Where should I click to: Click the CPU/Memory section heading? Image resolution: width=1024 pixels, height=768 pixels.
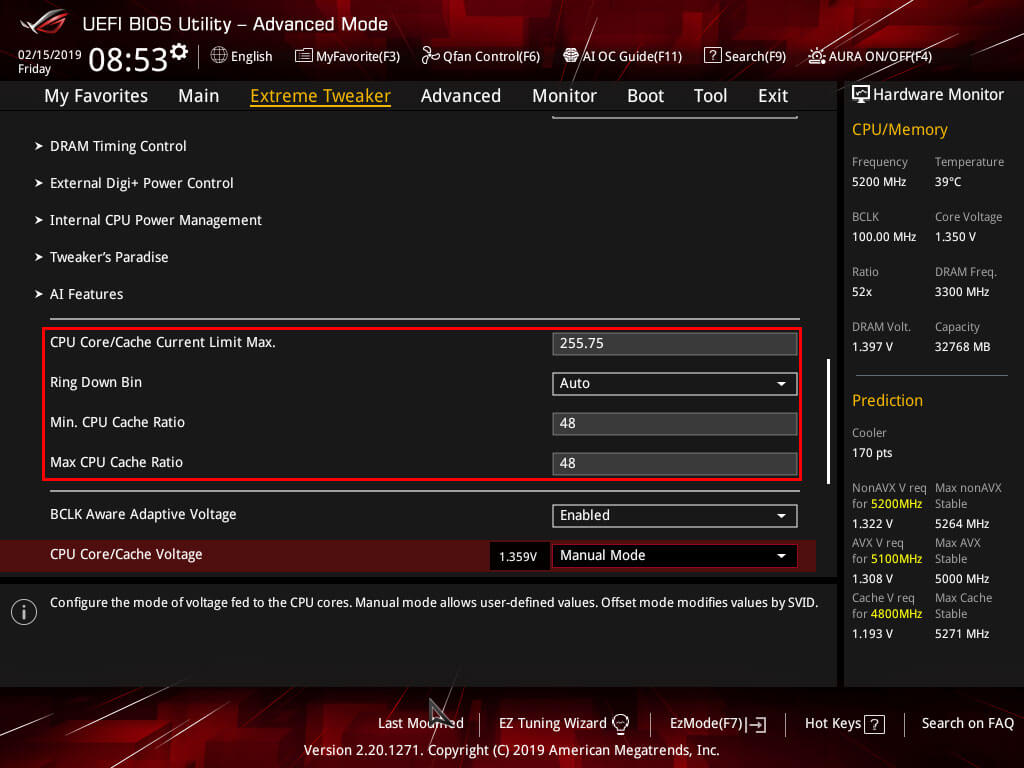[899, 129]
